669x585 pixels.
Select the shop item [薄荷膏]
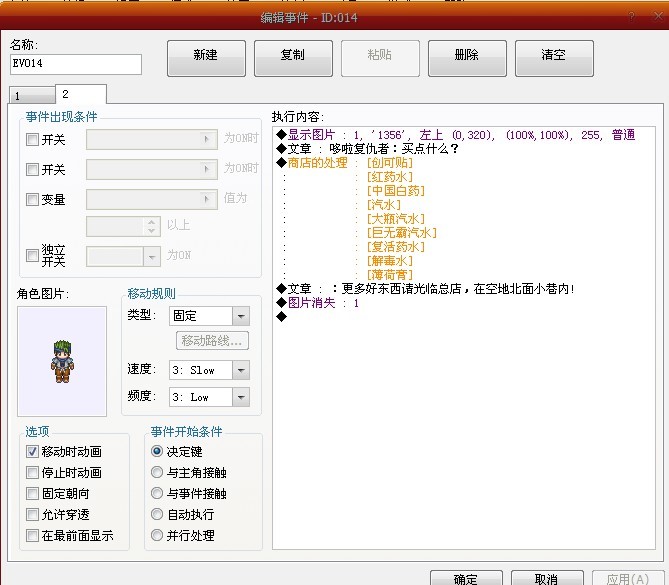tap(390, 274)
